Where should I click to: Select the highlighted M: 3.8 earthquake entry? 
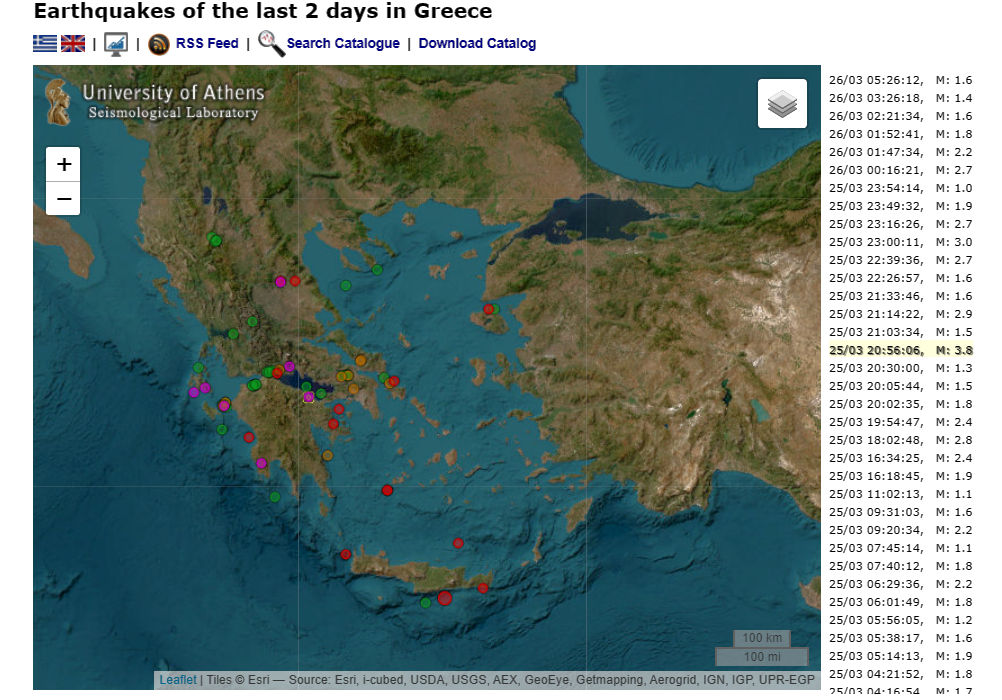(x=900, y=350)
